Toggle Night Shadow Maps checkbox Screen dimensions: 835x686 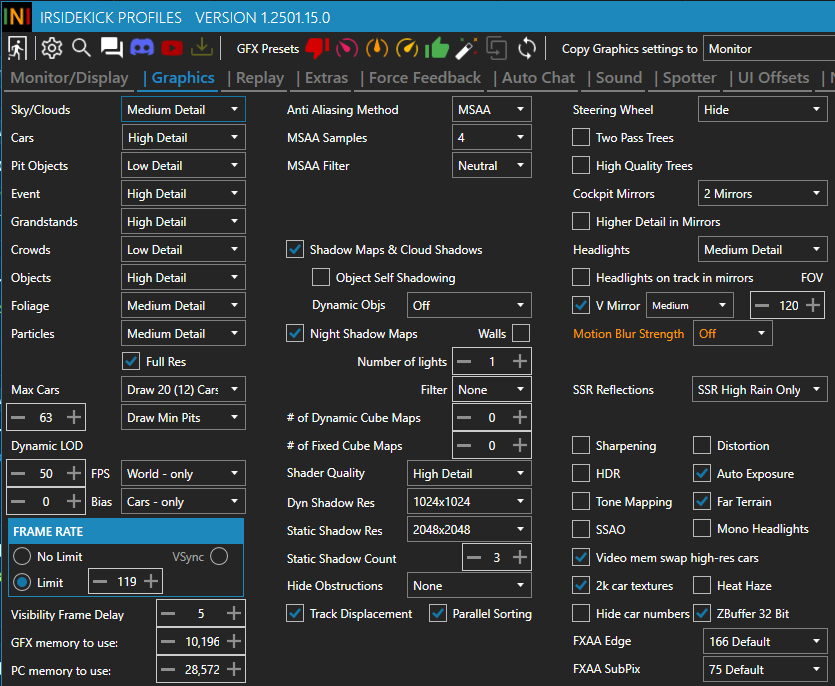[295, 333]
